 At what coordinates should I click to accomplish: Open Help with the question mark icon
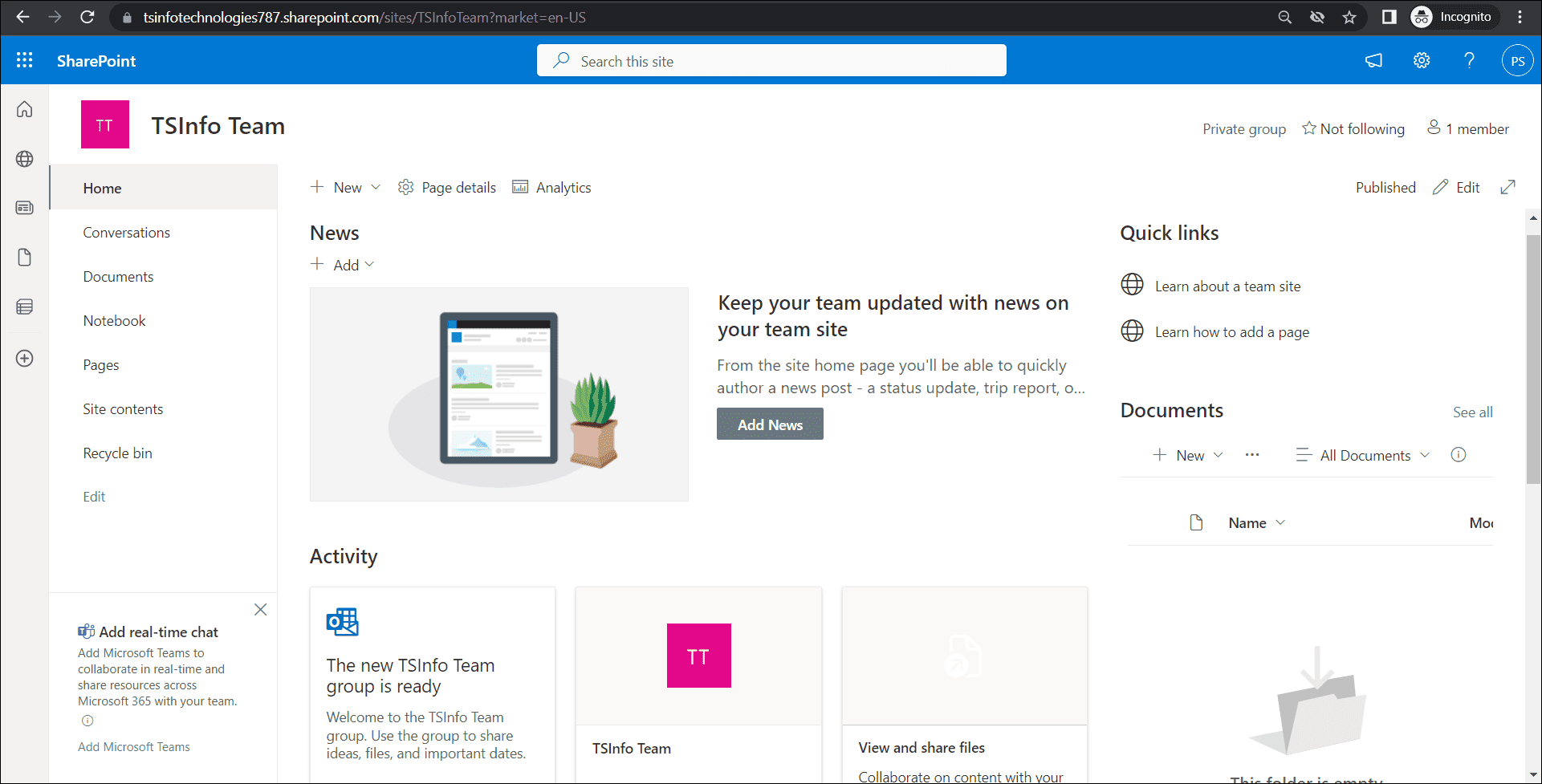tap(1470, 59)
